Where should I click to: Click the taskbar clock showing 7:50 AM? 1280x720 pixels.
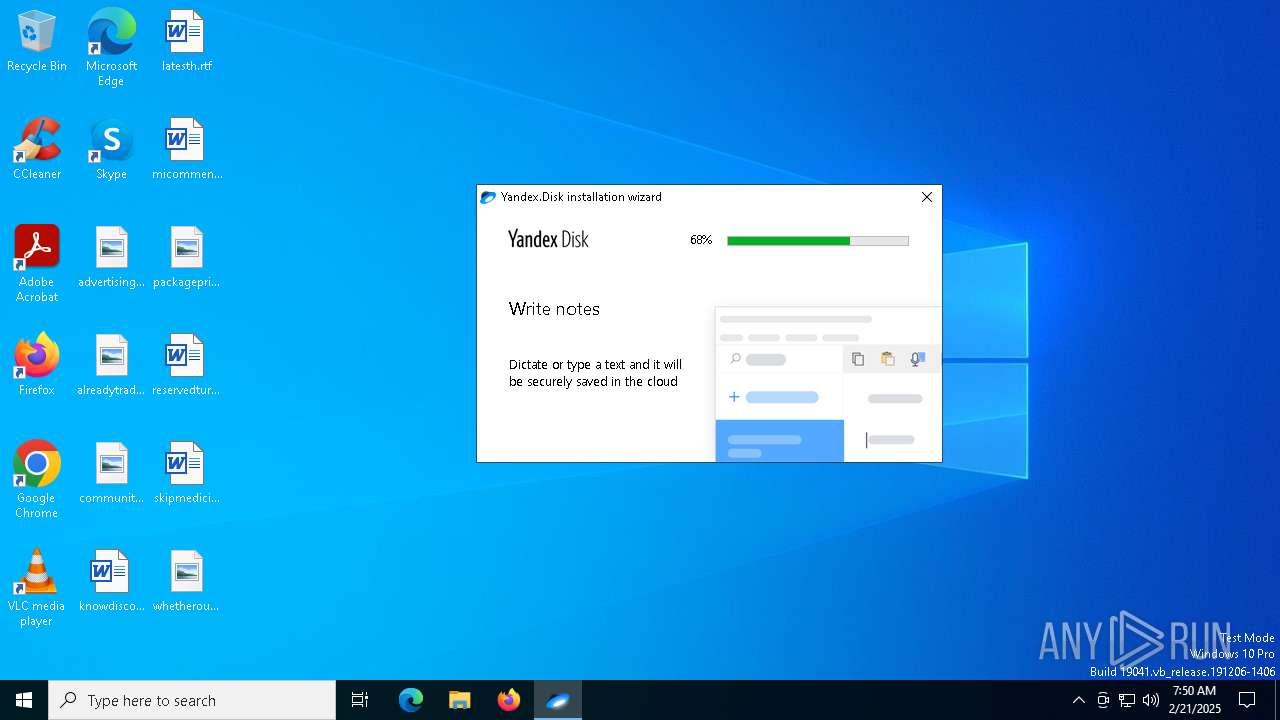(x=1194, y=700)
